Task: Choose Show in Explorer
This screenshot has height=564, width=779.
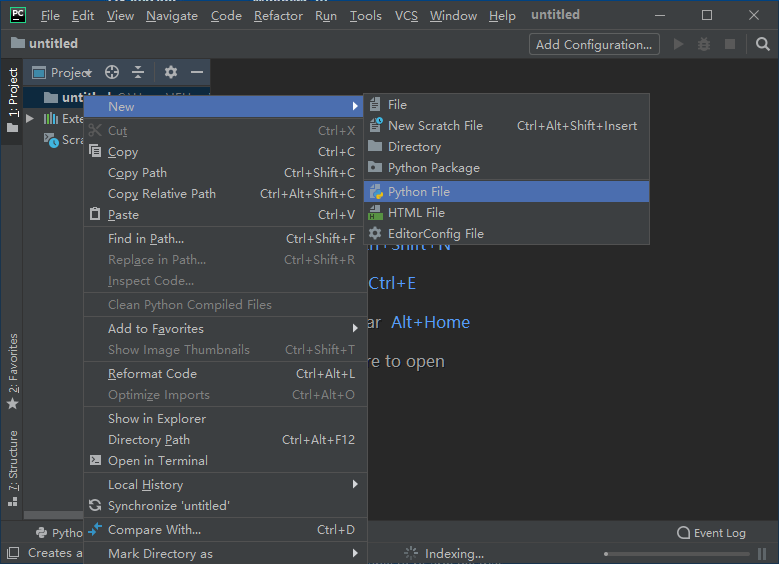Action: coord(226,418)
